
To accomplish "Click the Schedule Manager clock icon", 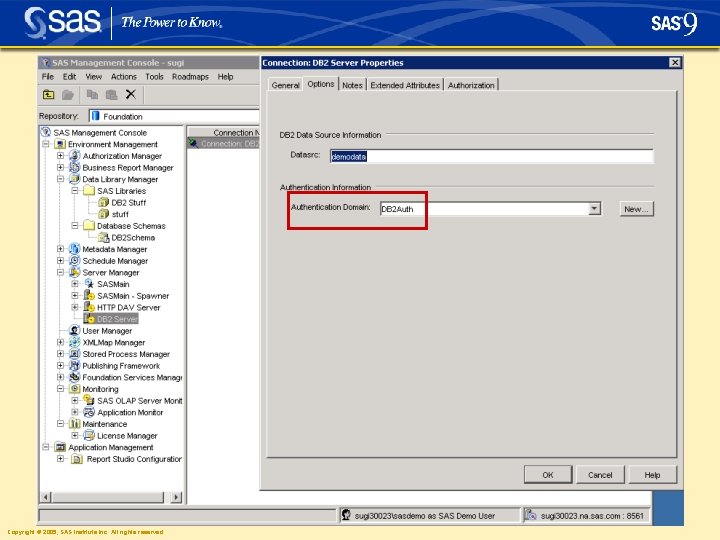I will tap(74, 260).
